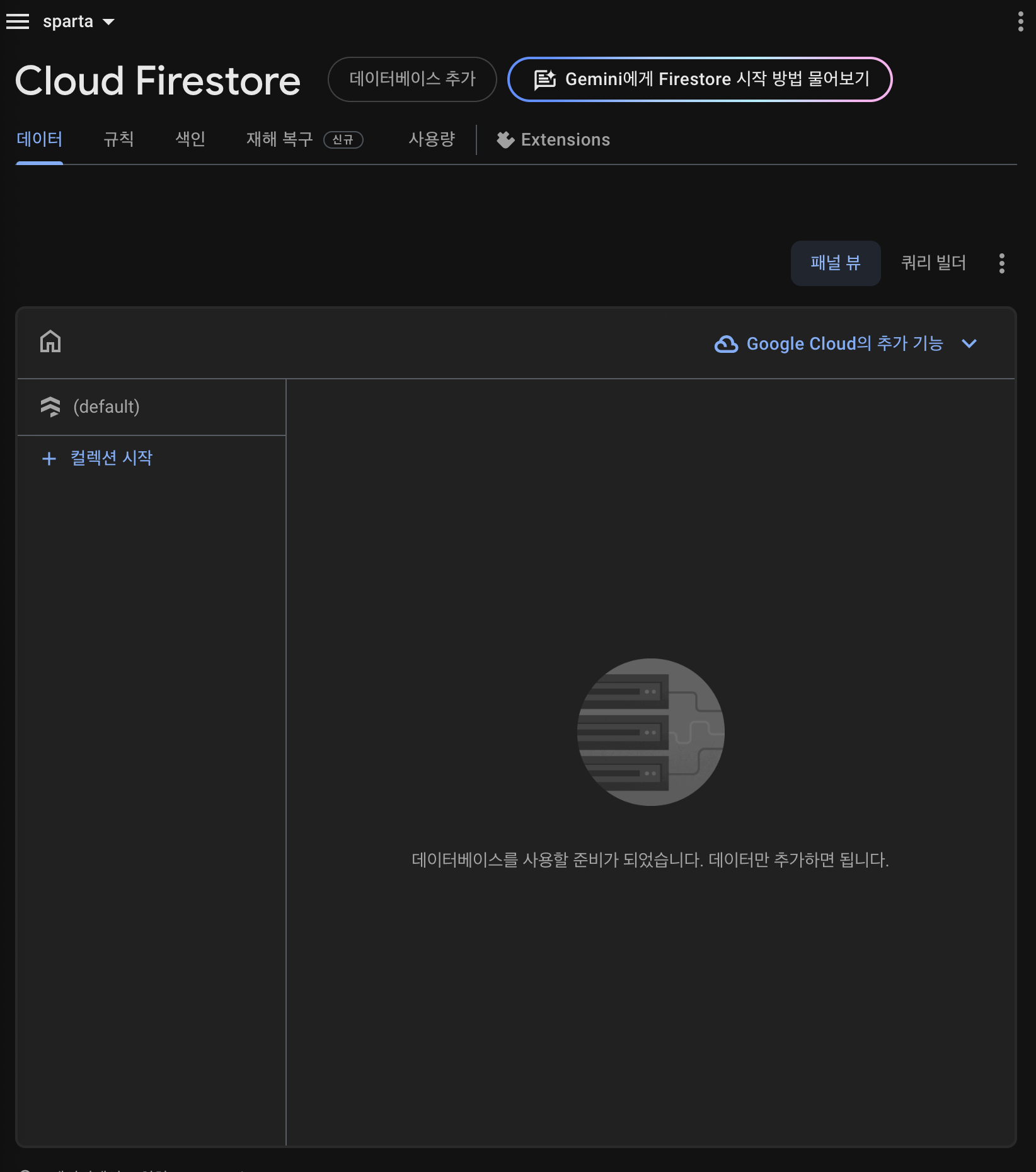Click the database ready message text
This screenshot has width=1036, height=1172.
click(650, 860)
